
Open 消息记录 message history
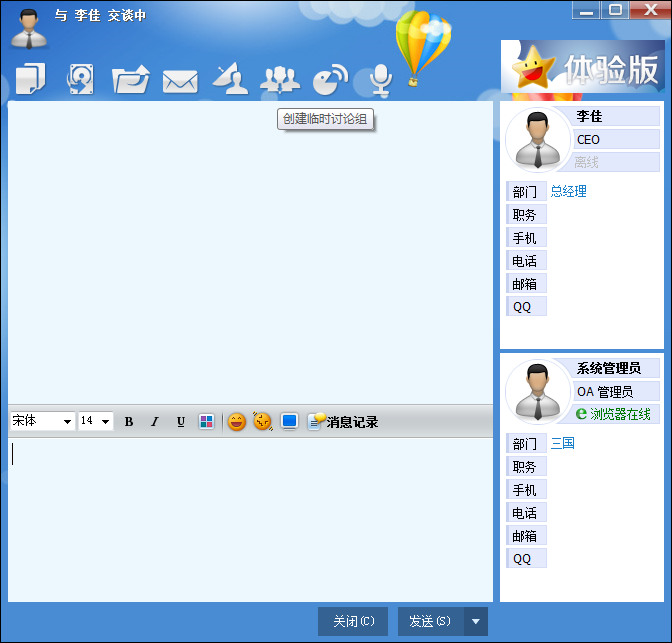(343, 422)
